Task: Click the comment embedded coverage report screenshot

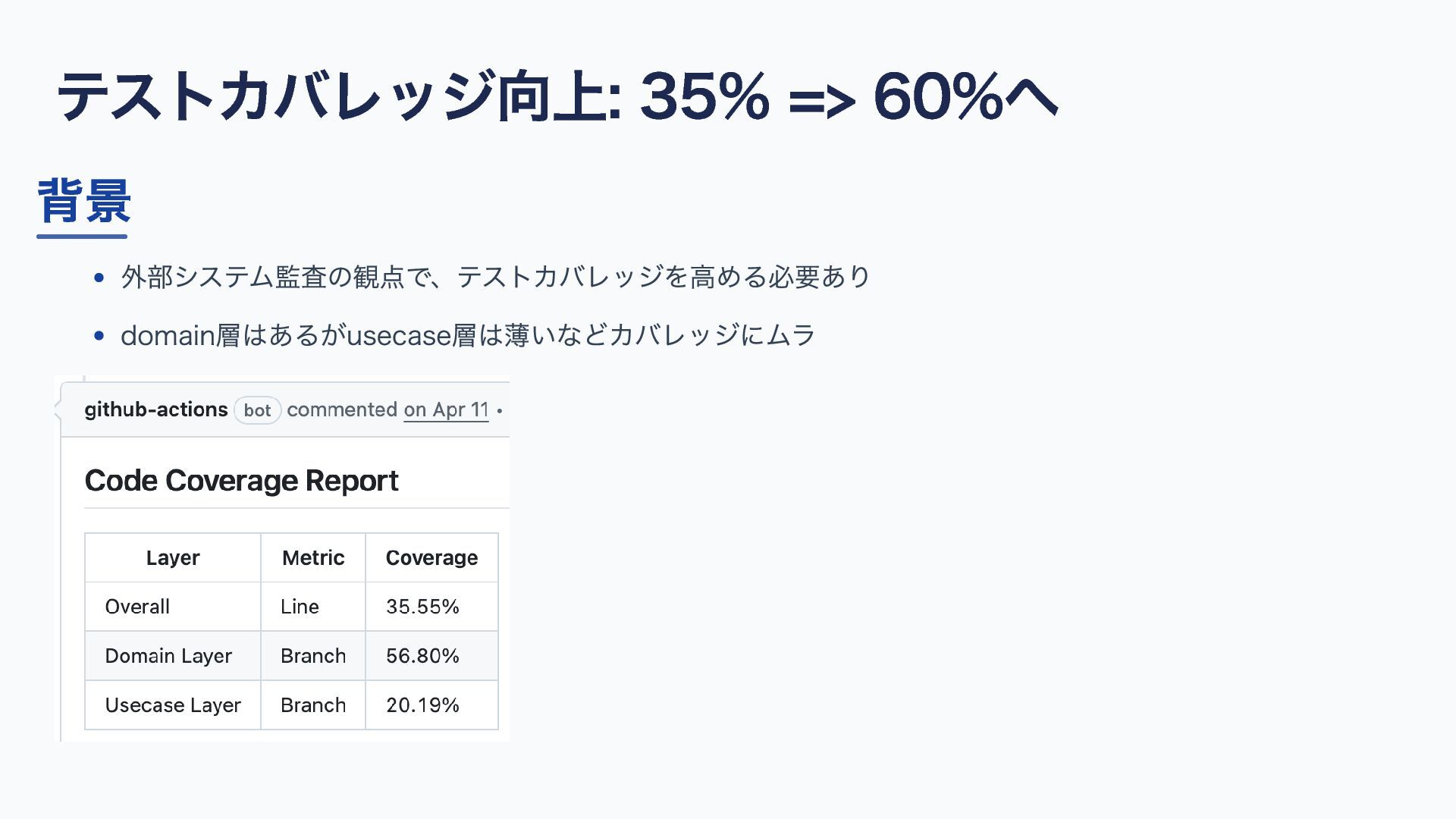Action: point(282,558)
